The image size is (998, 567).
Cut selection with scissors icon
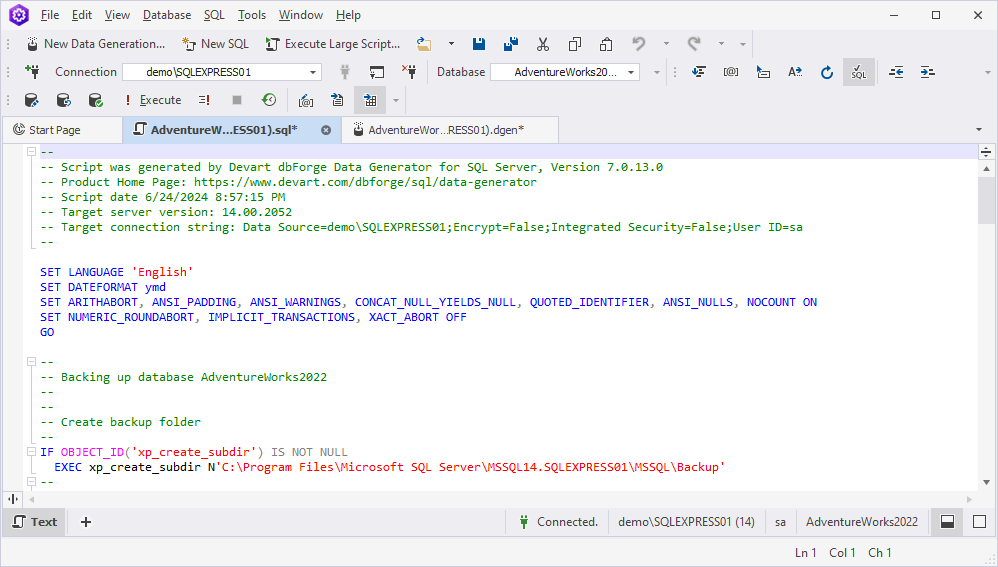tap(543, 44)
